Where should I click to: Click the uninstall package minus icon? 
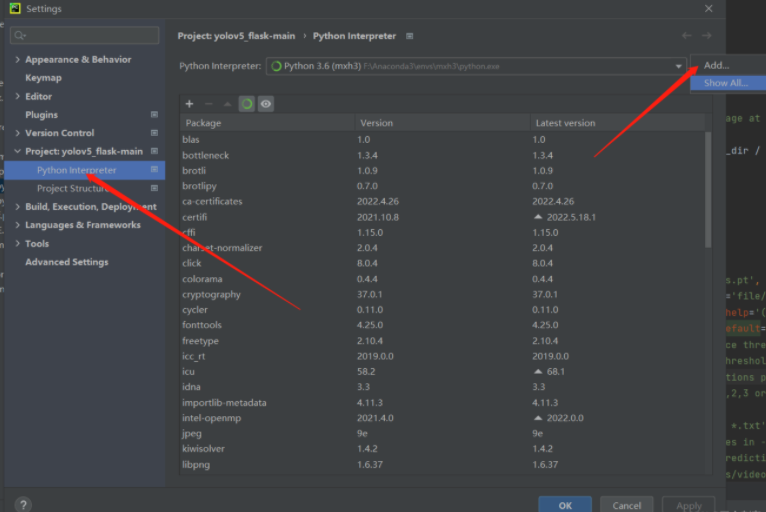pos(209,104)
